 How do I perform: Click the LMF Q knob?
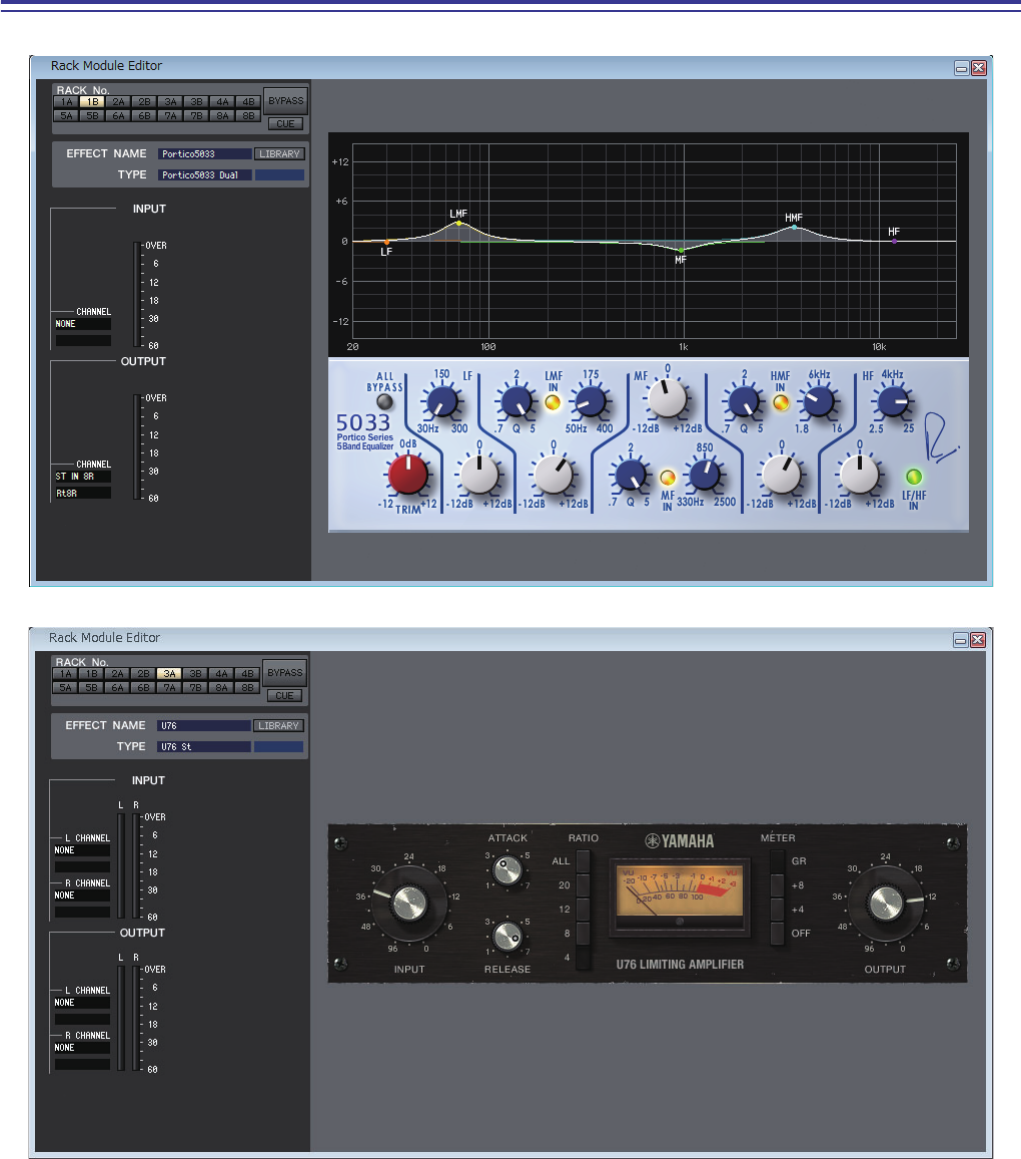coord(516,403)
